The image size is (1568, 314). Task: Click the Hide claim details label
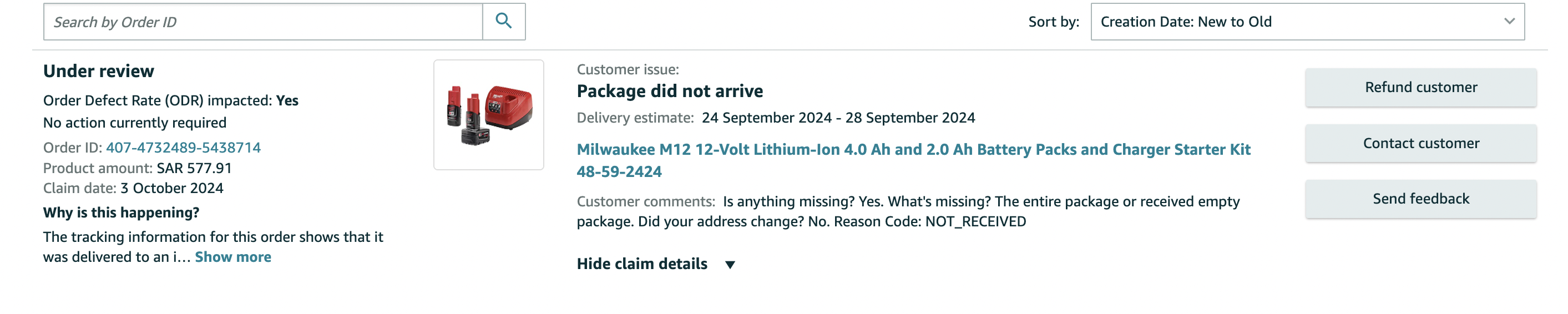pos(641,264)
